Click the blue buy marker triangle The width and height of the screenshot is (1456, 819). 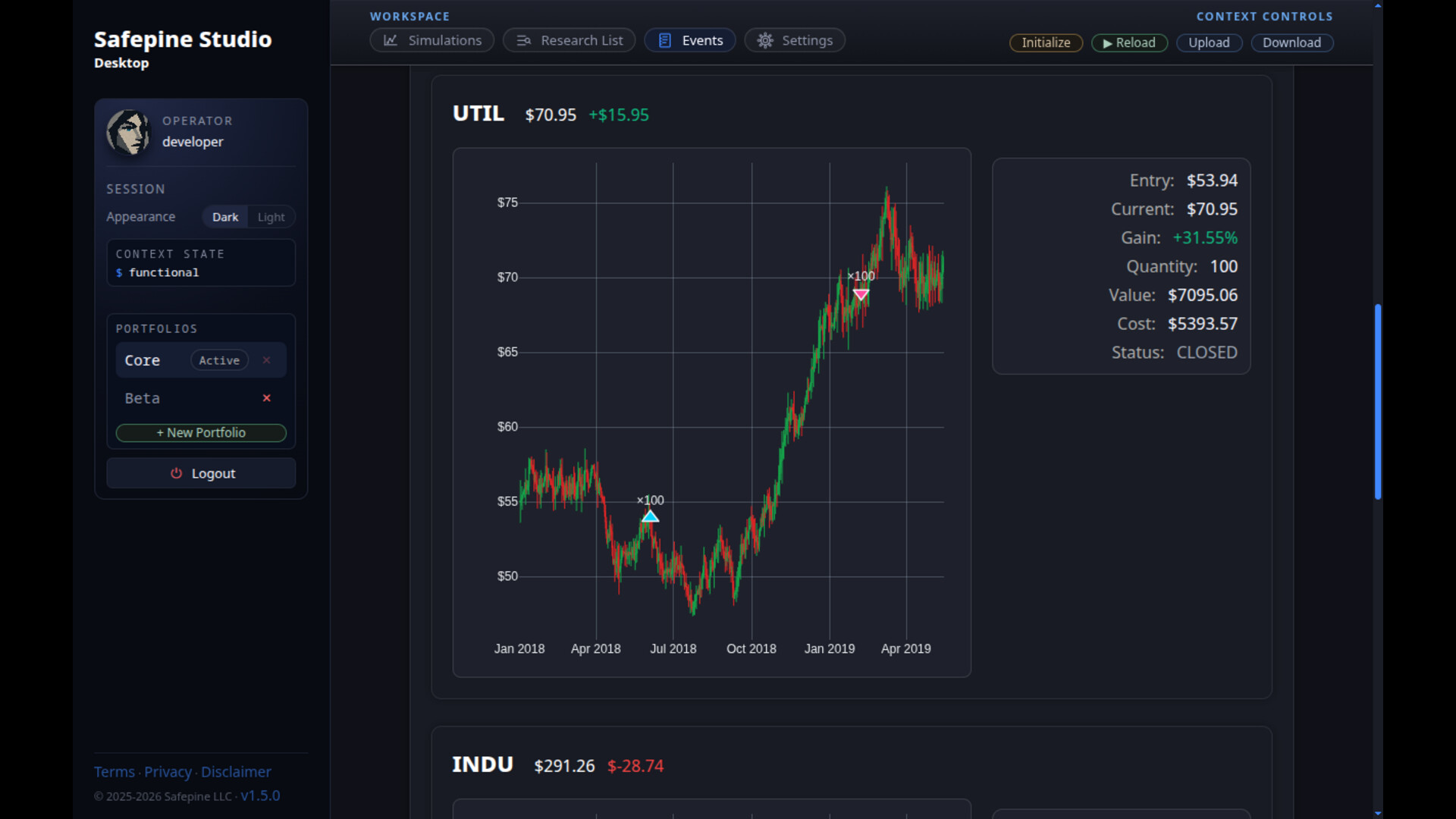[651, 516]
